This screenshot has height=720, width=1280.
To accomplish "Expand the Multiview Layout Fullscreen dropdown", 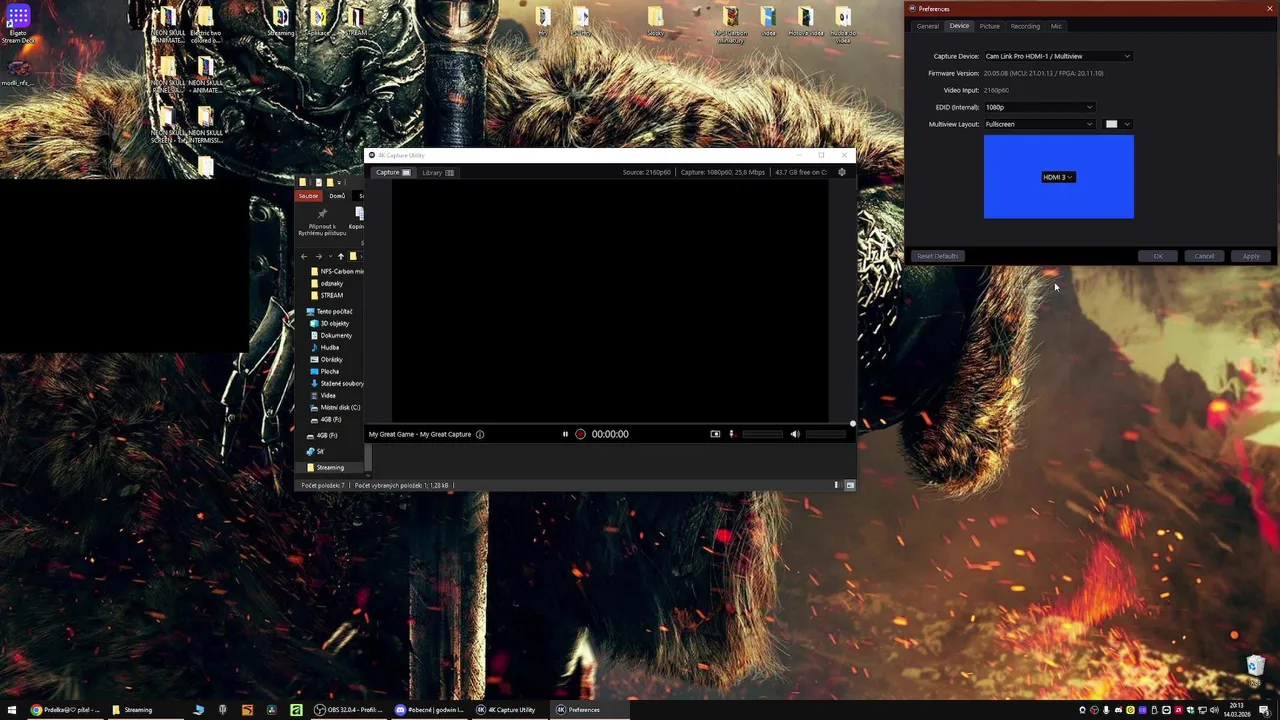I will pyautogui.click(x=1039, y=124).
